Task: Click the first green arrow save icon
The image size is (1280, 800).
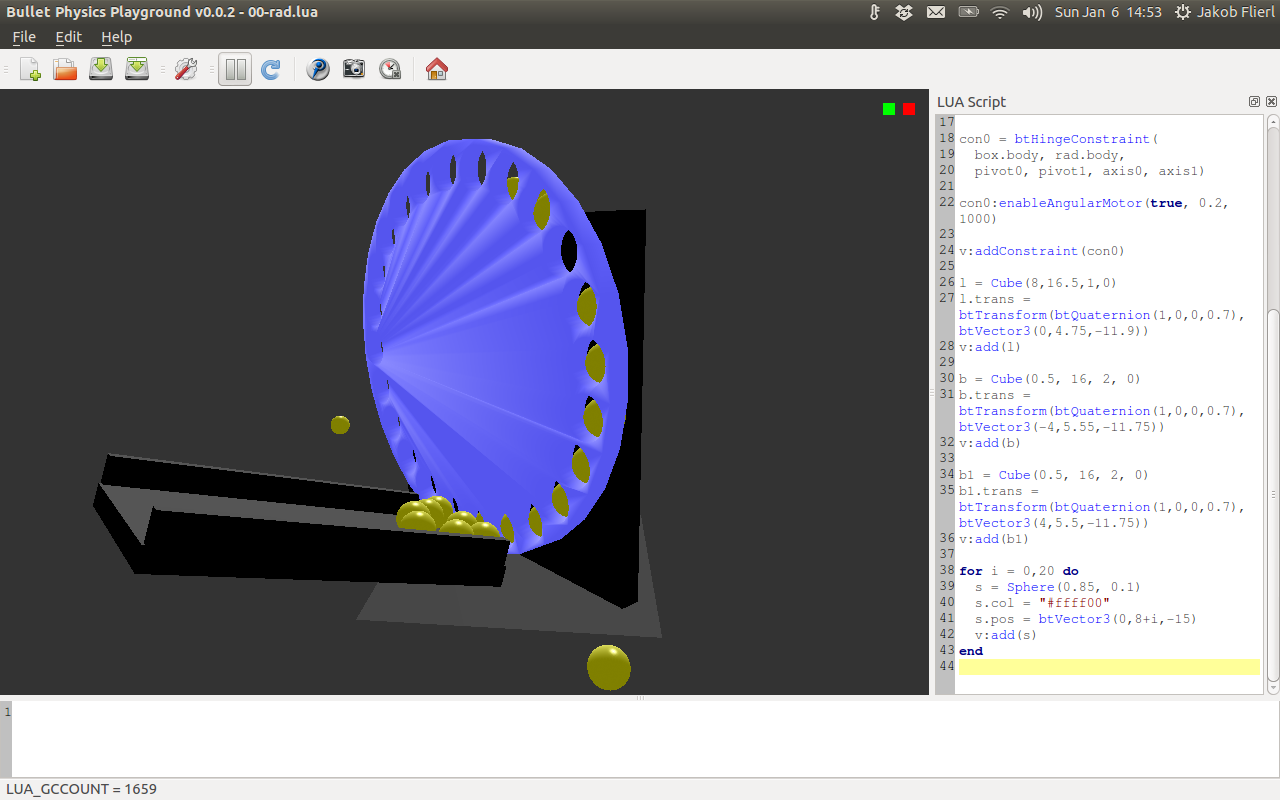Action: pos(101,69)
